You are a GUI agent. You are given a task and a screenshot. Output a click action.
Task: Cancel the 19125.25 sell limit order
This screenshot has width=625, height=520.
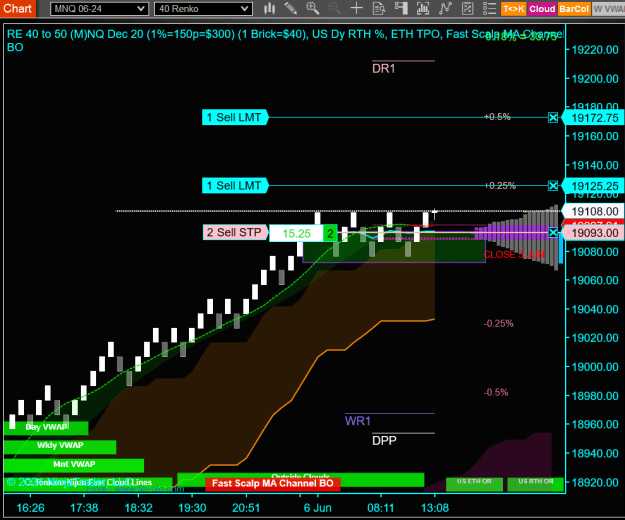point(553,186)
